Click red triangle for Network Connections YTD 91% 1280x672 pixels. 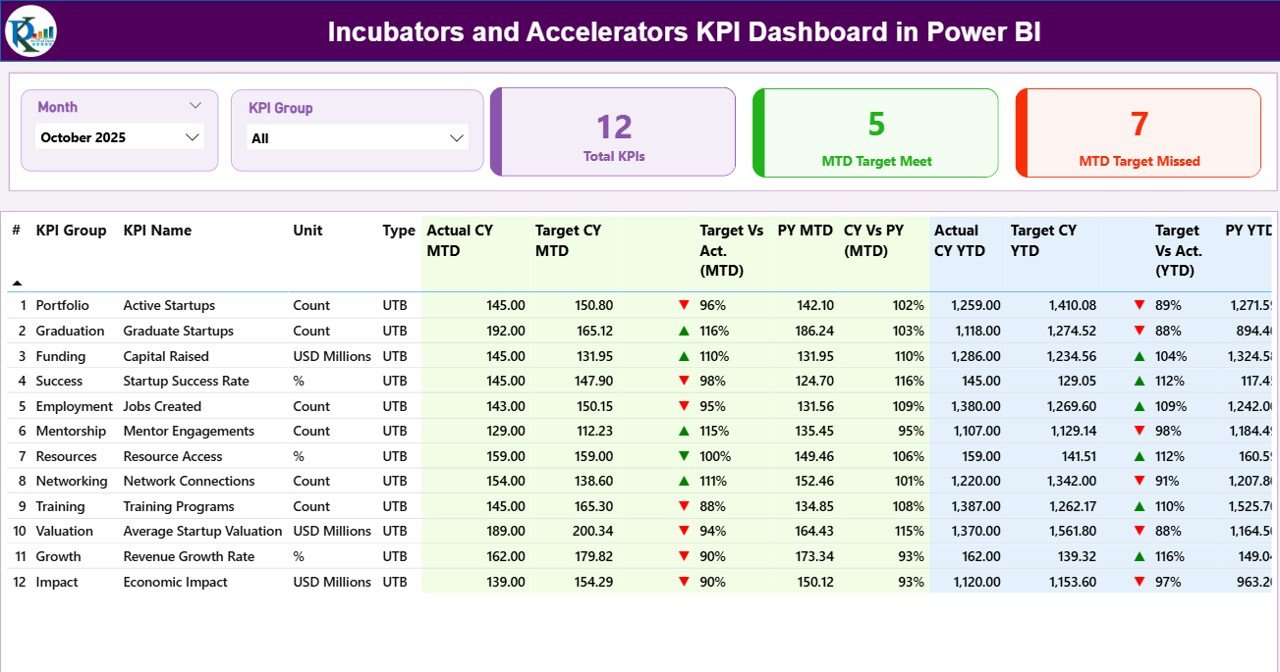coord(1140,480)
